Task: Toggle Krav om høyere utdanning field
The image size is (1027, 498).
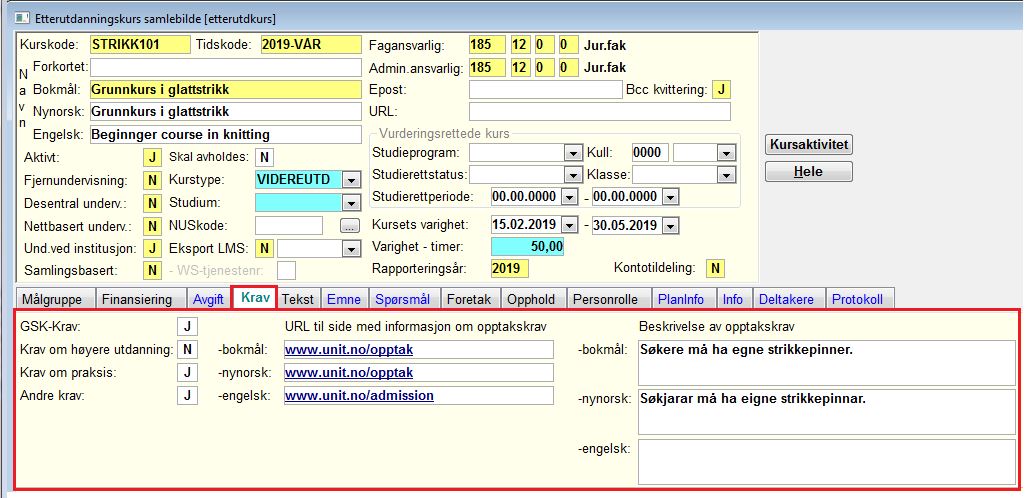Action: 187,350
